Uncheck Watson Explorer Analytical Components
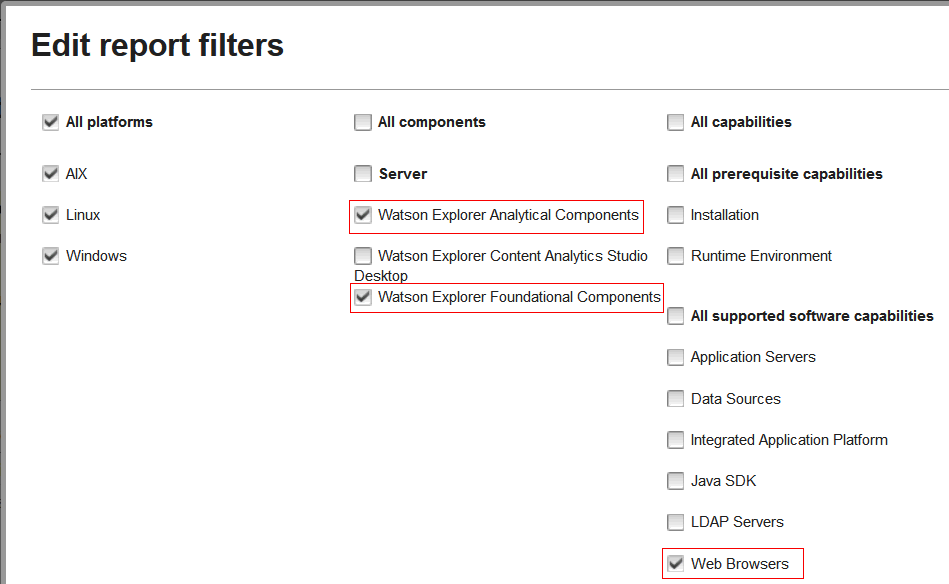Viewport: 949px width, 584px height. point(363,215)
